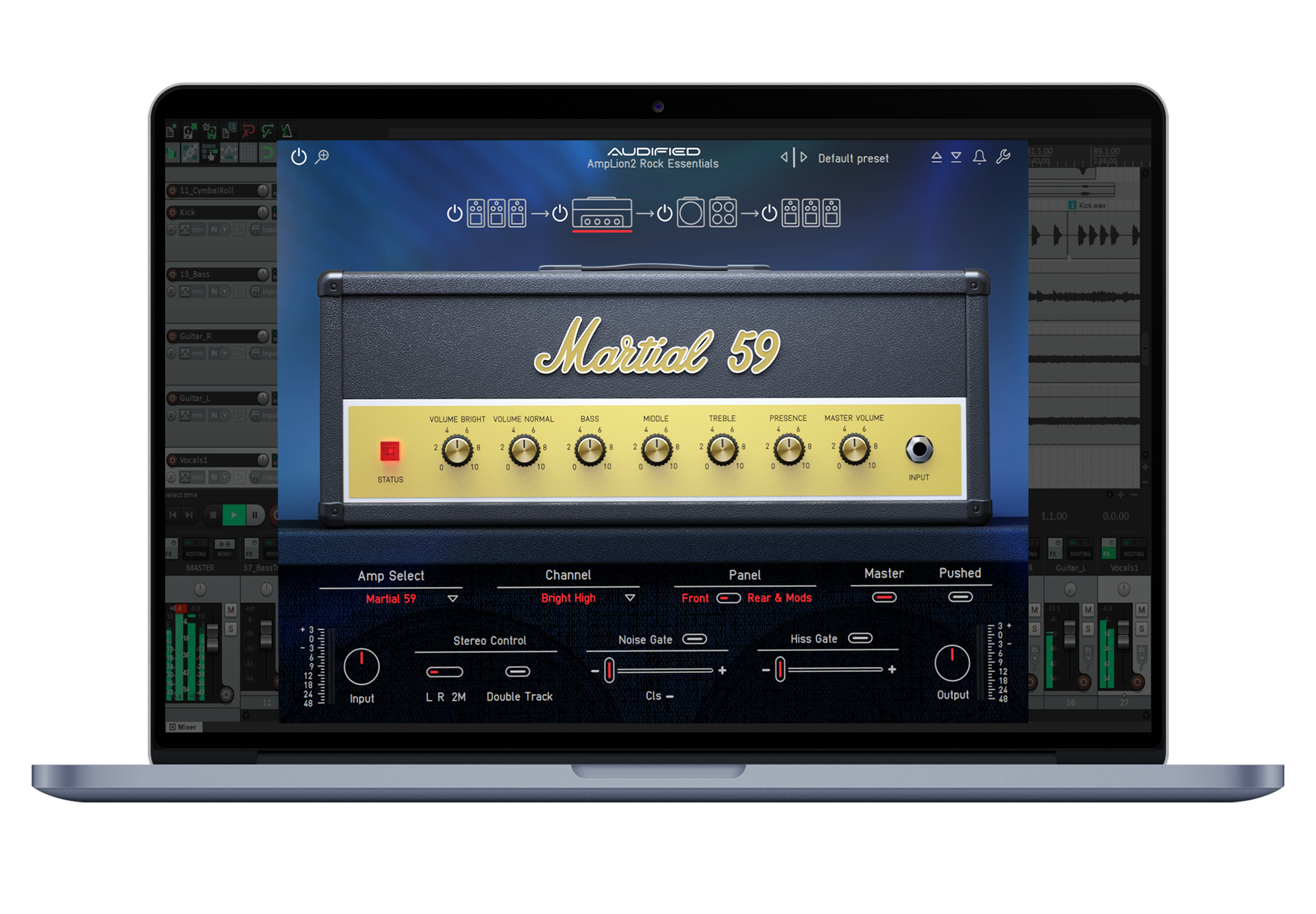Click the Treble knob
This screenshot has height=914, width=1316.
(722, 450)
